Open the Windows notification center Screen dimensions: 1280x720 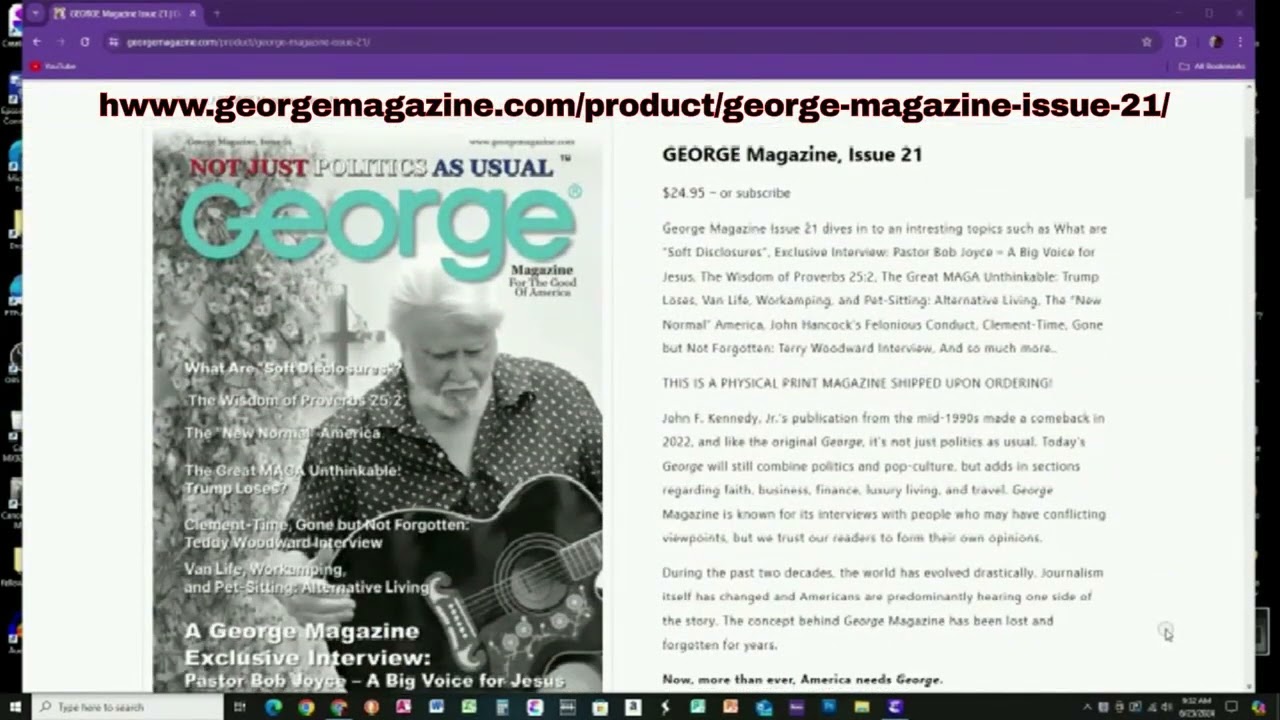(1232, 707)
